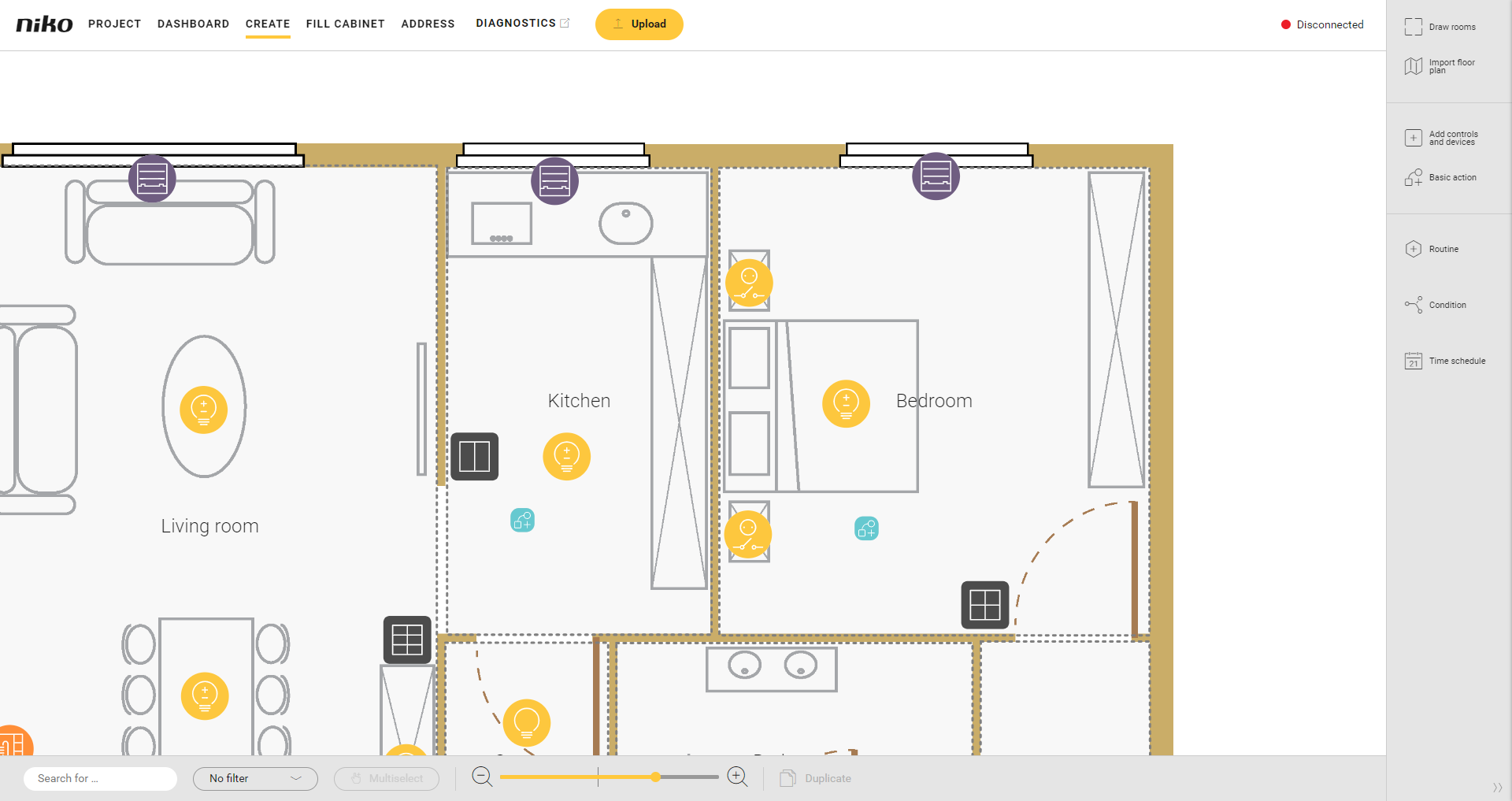Select lower bedside switched socket icon

(748, 533)
